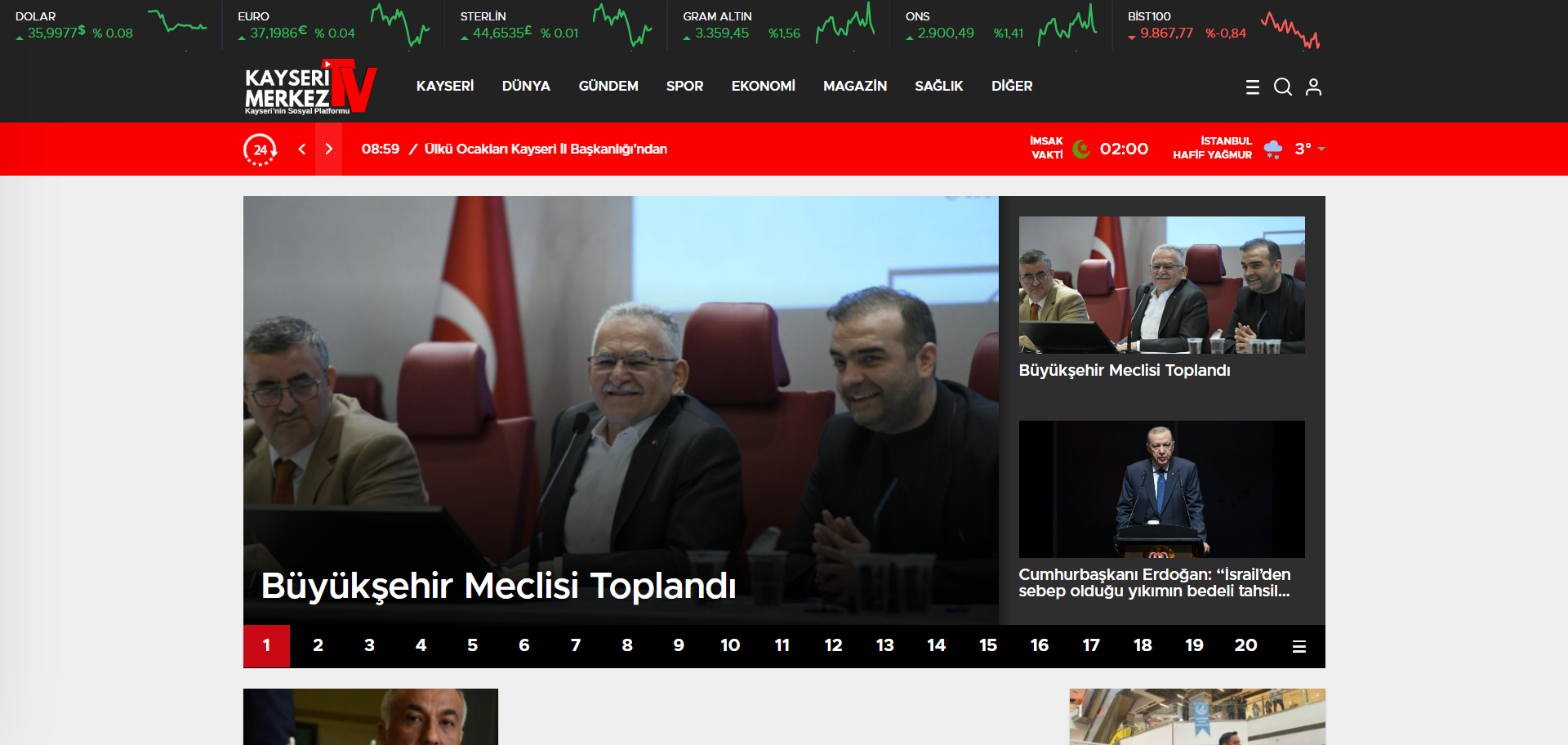Click the BIST100 value 9.867,77
The image size is (1568, 745).
[x=1166, y=33]
